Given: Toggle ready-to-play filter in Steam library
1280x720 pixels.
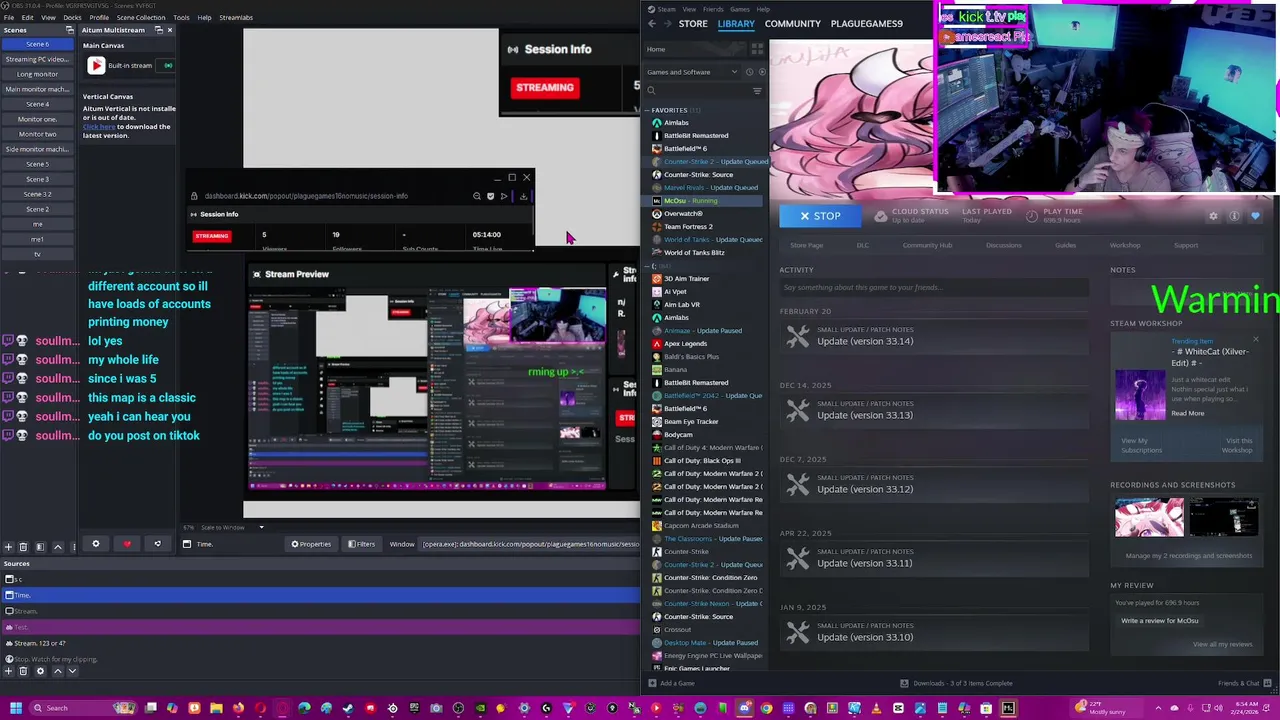Looking at the screenshot, I should [762, 72].
